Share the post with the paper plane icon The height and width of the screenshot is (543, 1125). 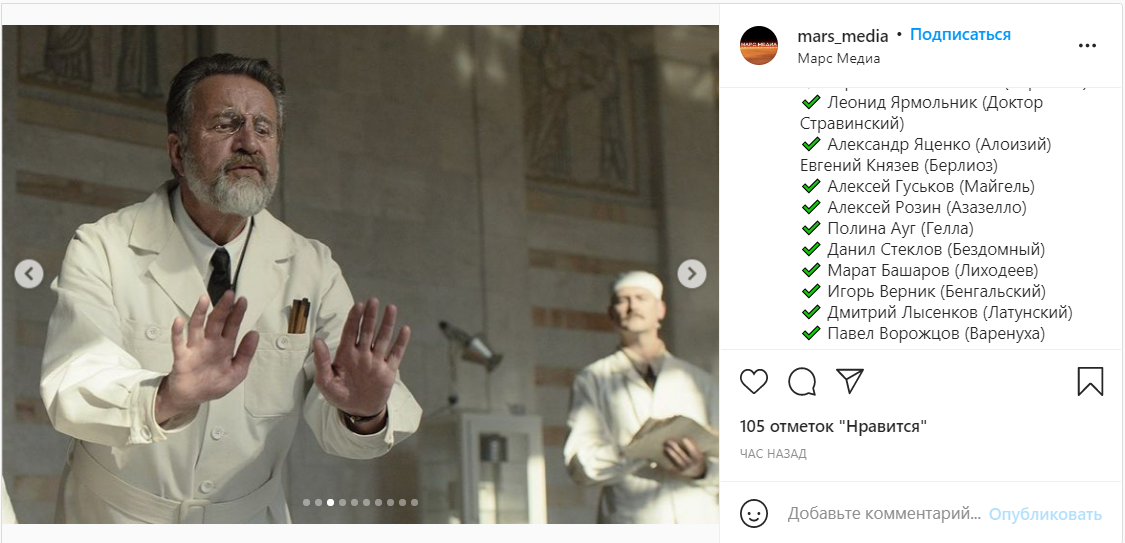[849, 381]
